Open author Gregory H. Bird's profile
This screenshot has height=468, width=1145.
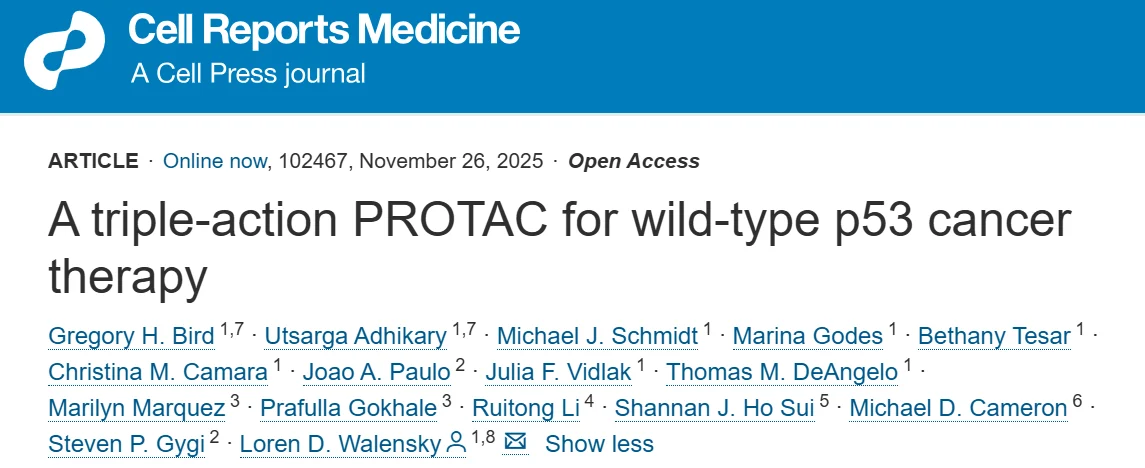click(x=131, y=336)
